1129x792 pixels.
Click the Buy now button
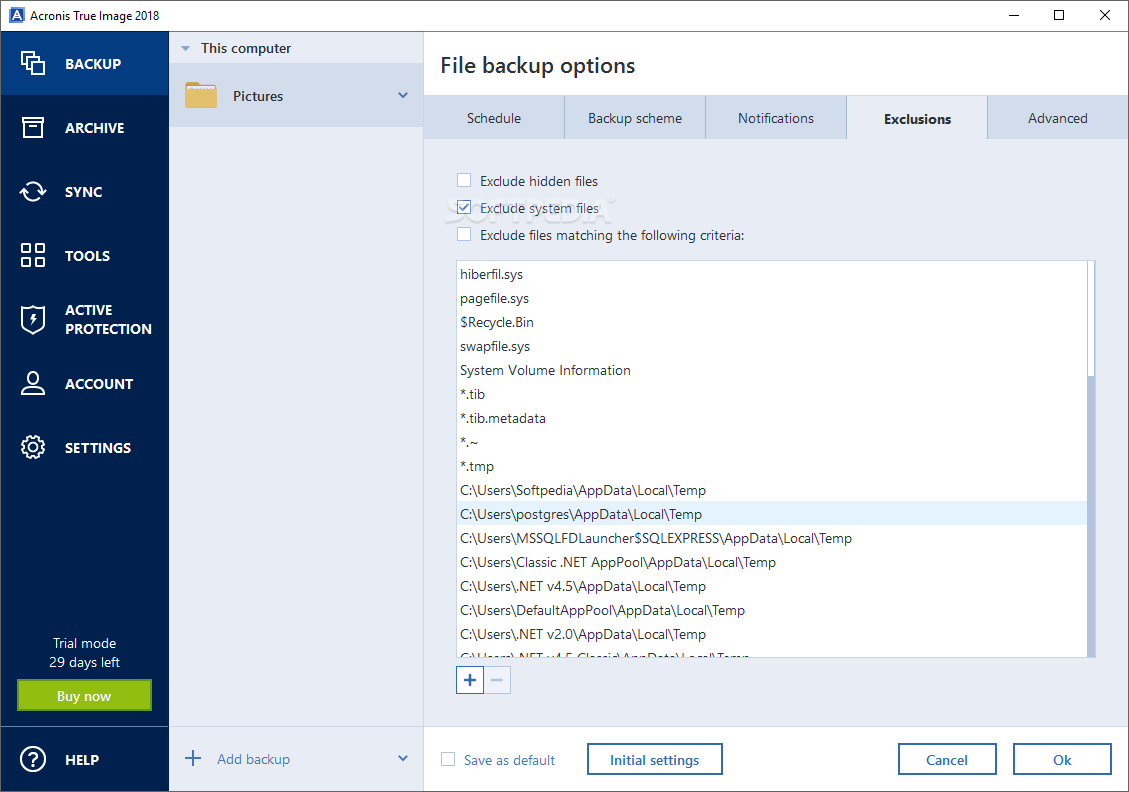tap(84, 696)
